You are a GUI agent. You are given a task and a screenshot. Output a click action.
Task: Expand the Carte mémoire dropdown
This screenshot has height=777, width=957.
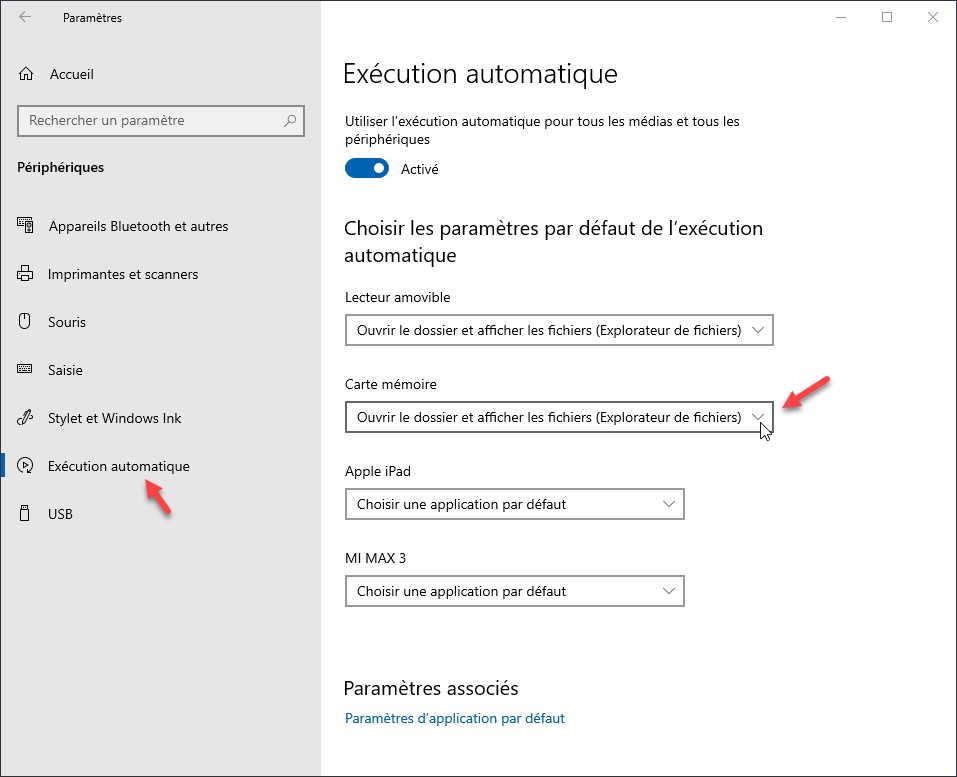point(559,417)
